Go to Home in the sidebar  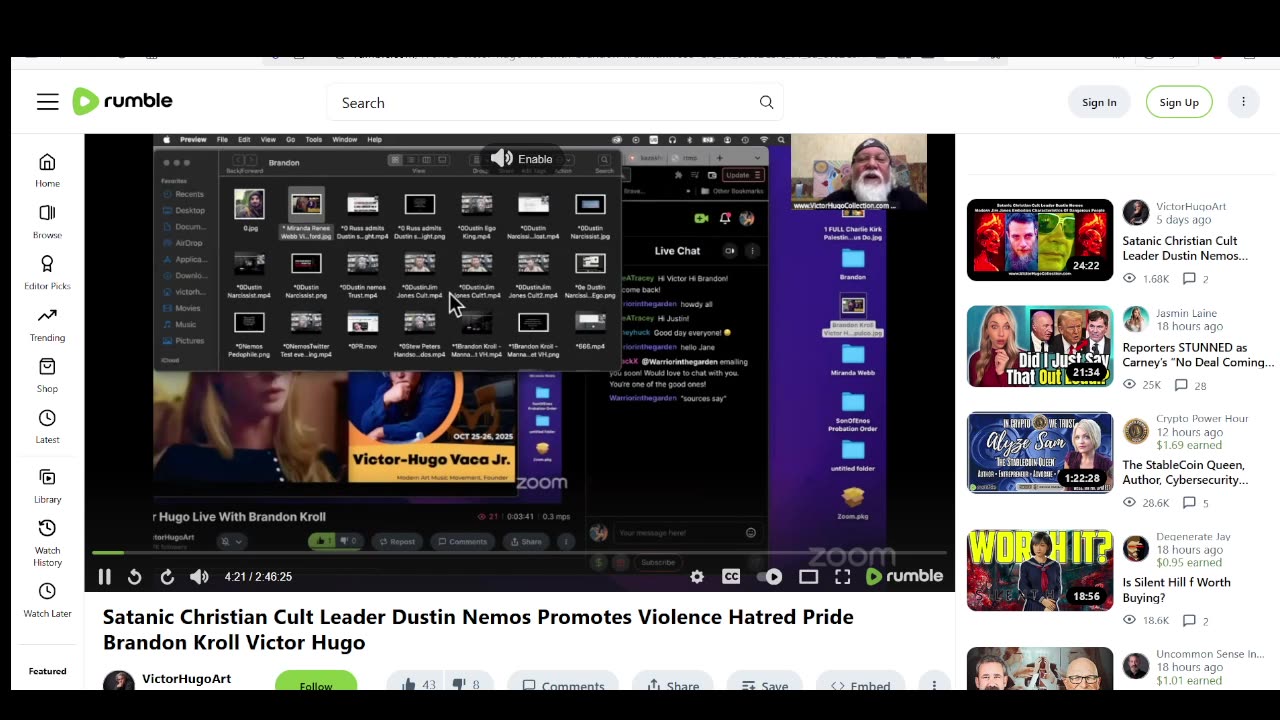[x=47, y=170]
